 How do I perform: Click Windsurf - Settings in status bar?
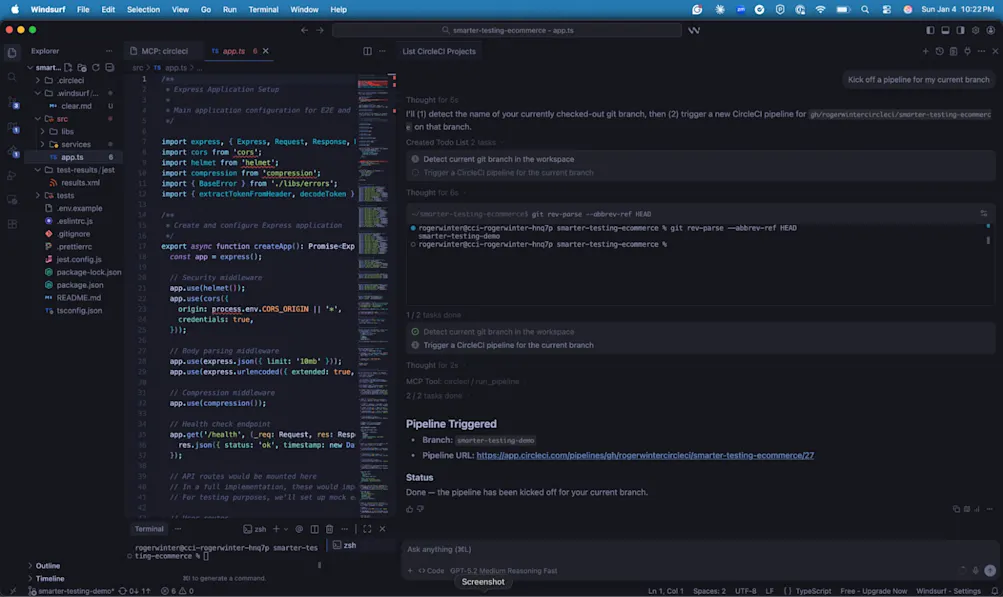[948, 591]
